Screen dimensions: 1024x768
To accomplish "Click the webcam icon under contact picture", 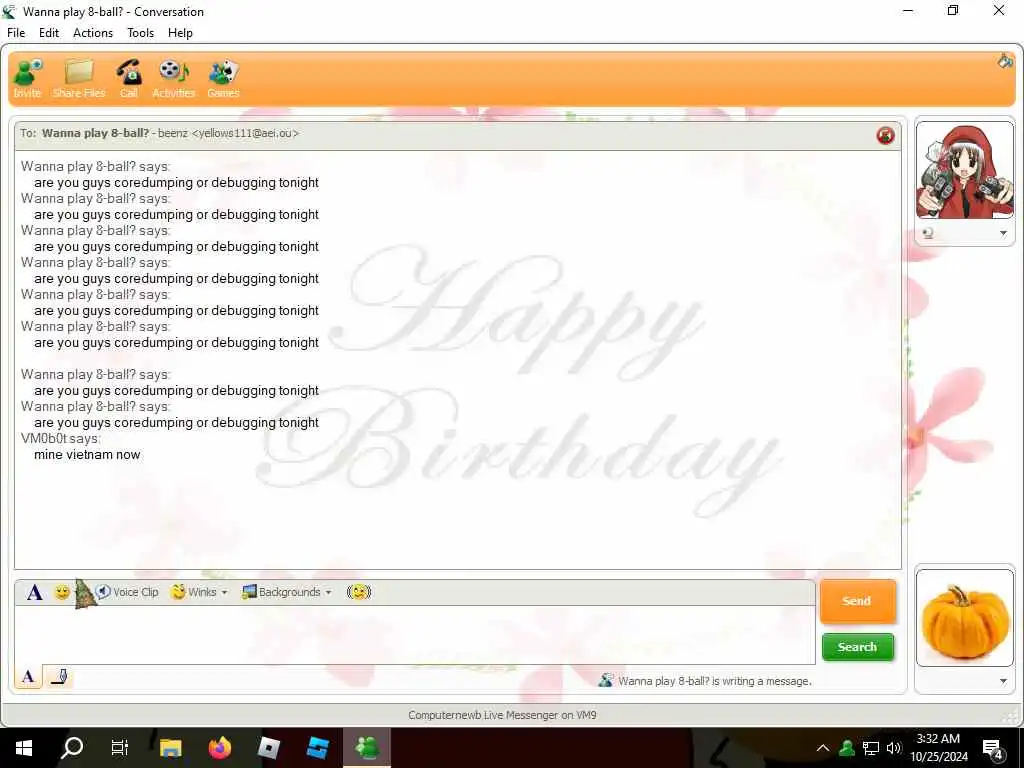I will (927, 233).
